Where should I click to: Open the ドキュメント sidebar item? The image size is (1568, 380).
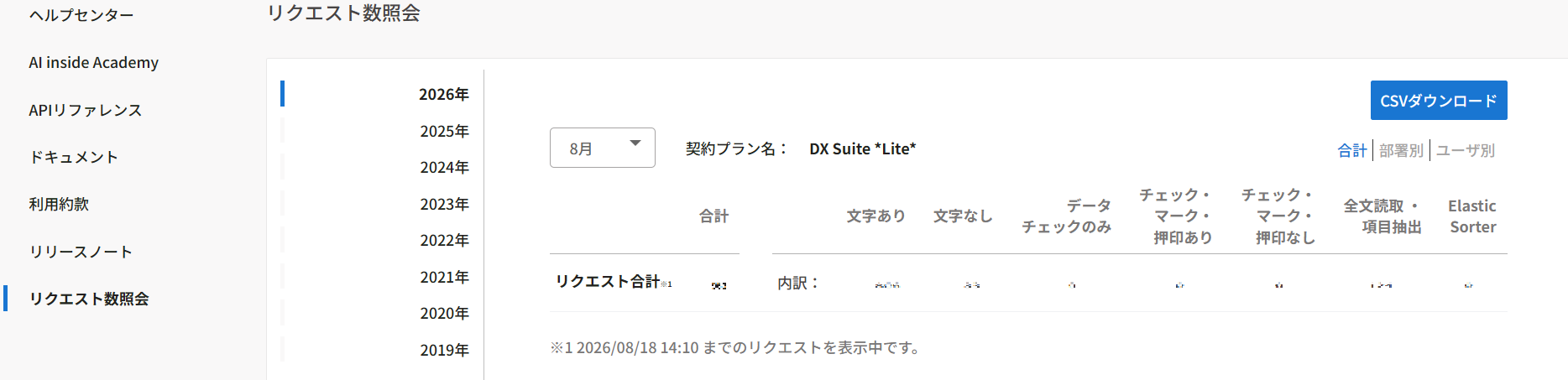pyautogui.click(x=74, y=157)
